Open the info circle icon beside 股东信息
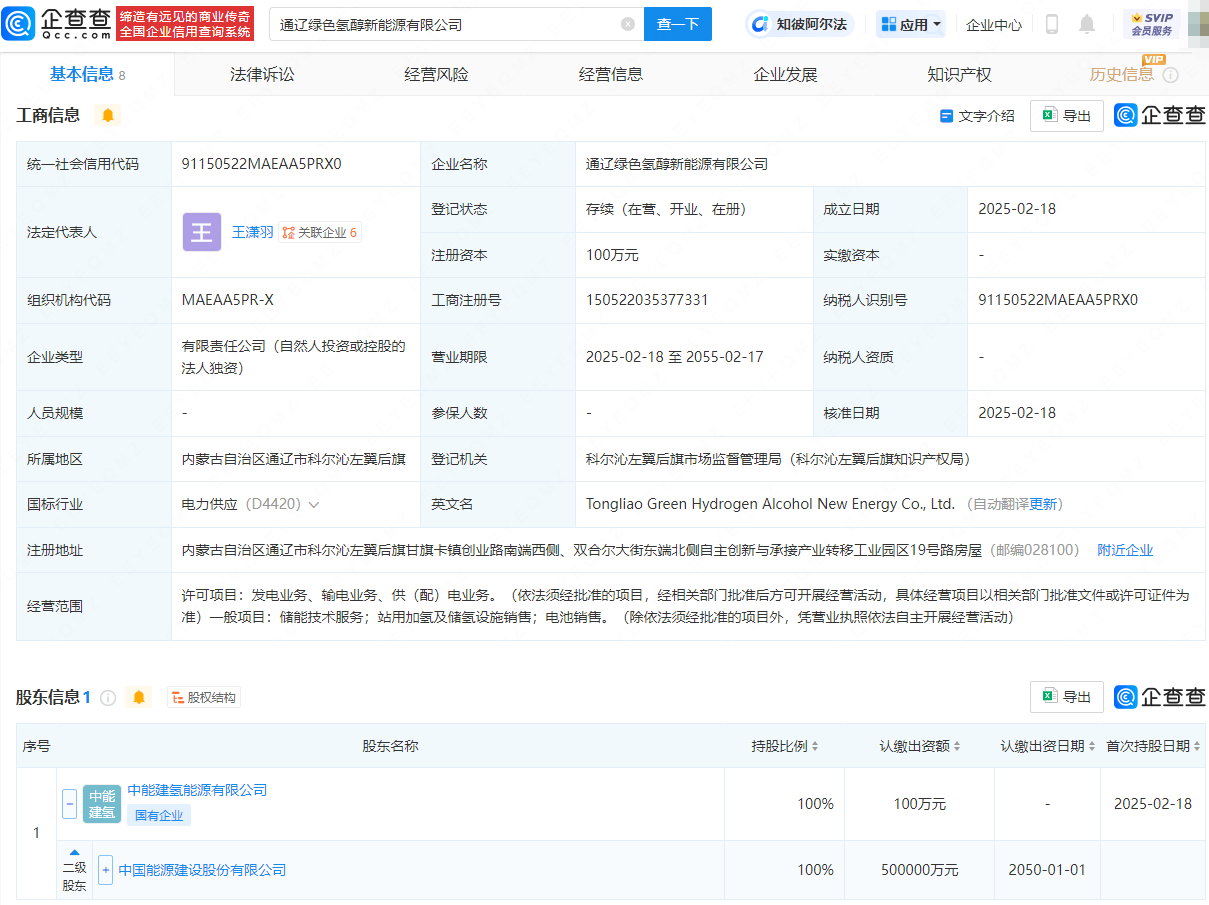The width and height of the screenshot is (1209, 905). pos(108,697)
